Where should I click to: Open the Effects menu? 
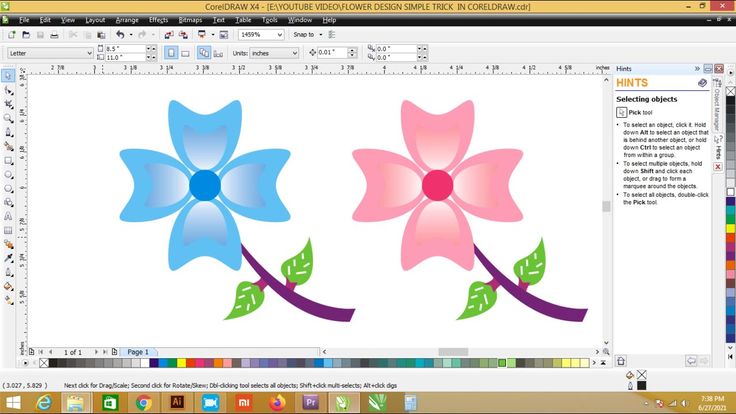(x=158, y=20)
